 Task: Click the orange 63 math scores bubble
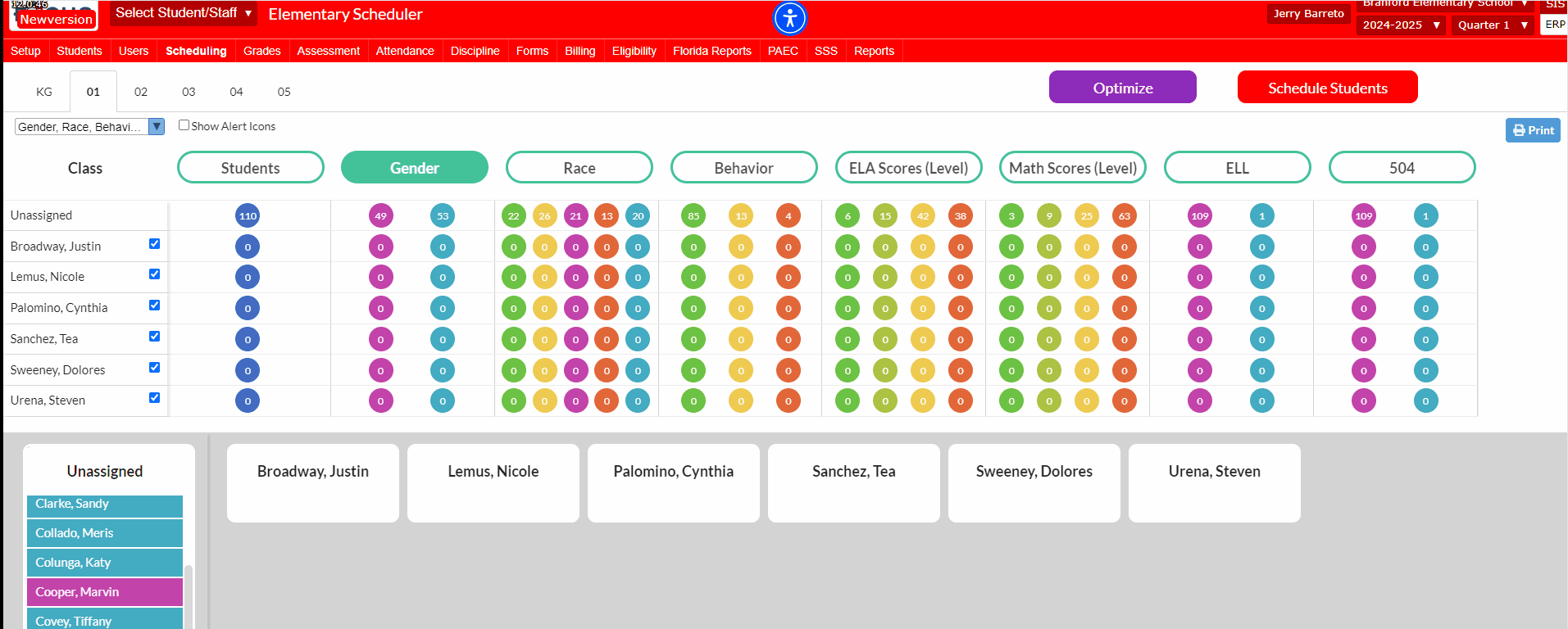[1125, 216]
